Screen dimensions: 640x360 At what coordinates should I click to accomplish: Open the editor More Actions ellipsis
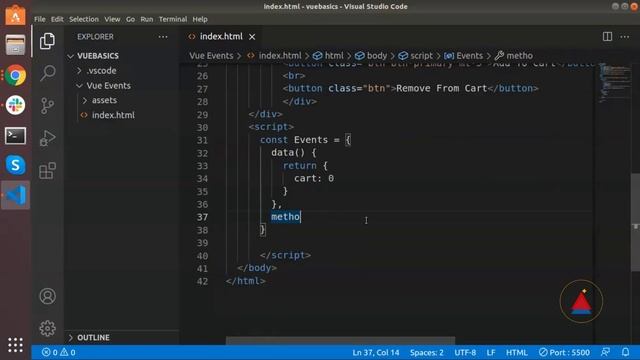[x=624, y=37]
